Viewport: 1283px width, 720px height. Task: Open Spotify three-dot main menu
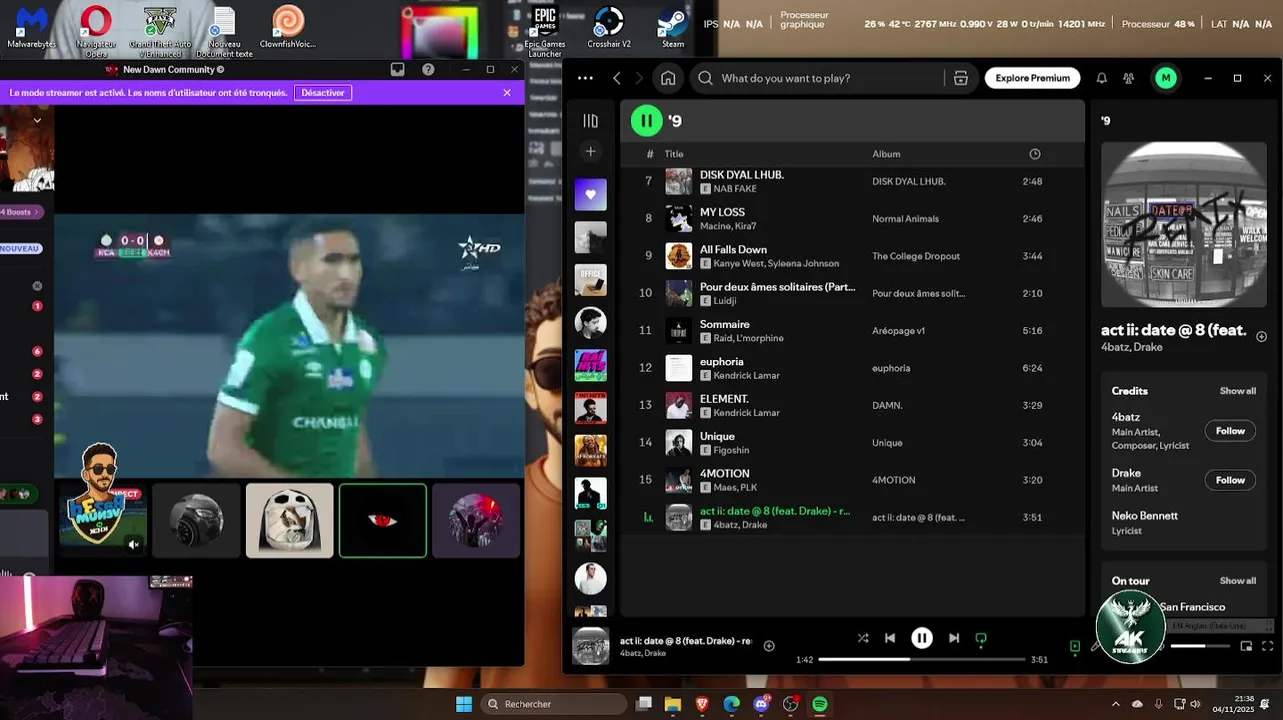pyautogui.click(x=585, y=78)
